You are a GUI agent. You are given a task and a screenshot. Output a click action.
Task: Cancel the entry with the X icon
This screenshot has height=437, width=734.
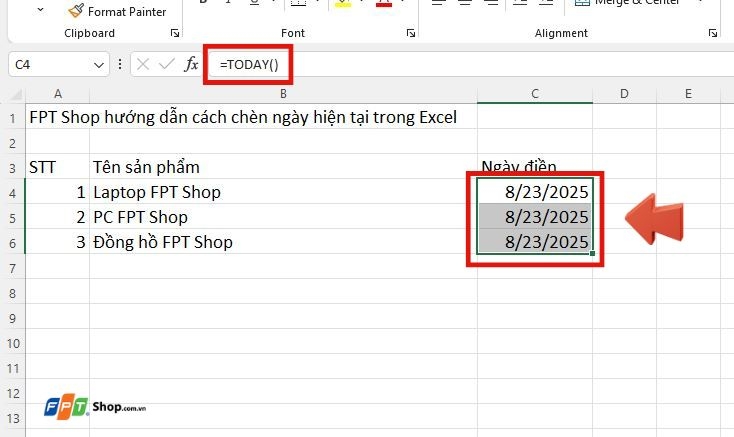(x=143, y=64)
